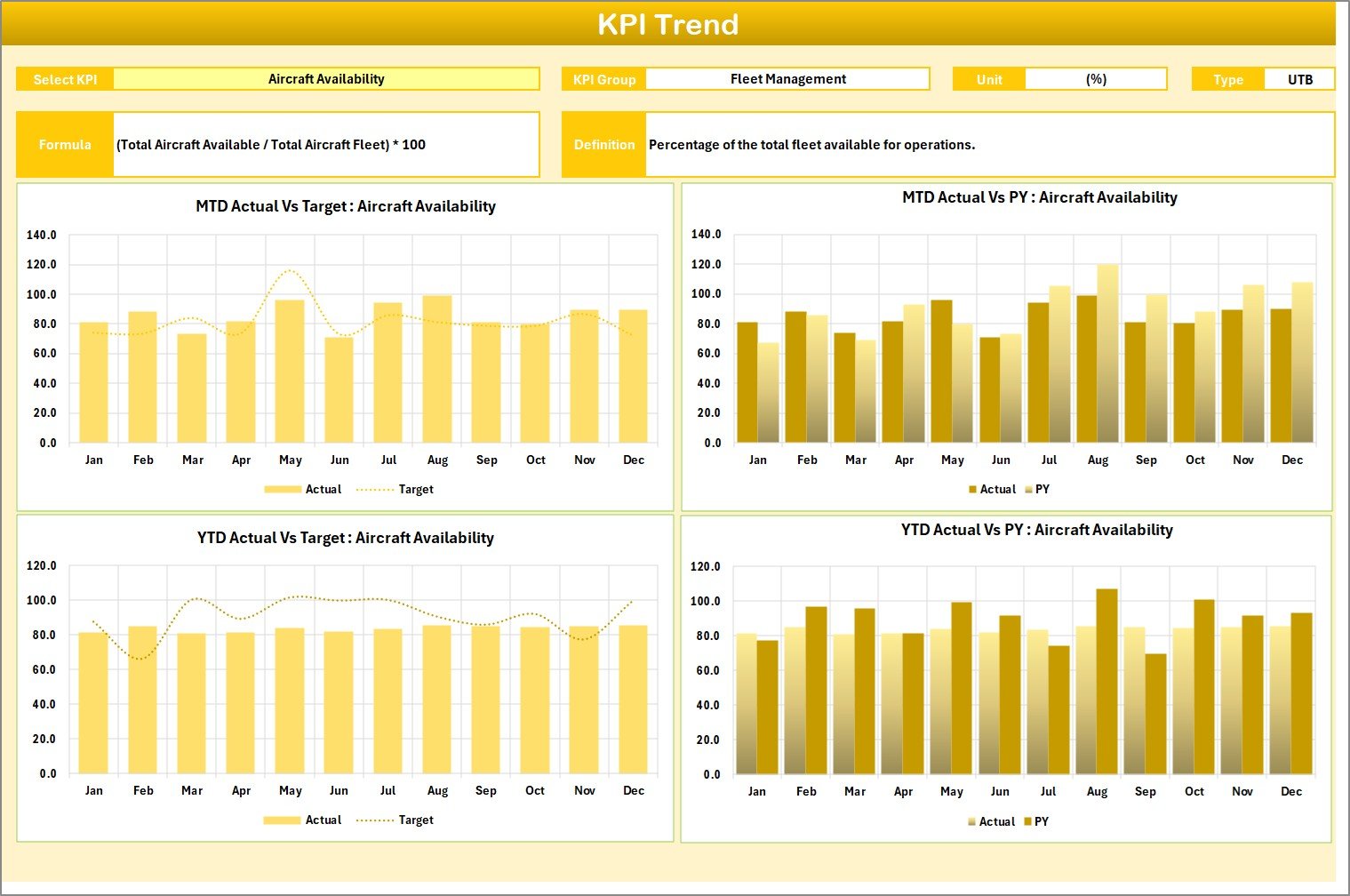Image resolution: width=1350 pixels, height=896 pixels.
Task: Click Dec axis label in YTD Actual Vs Target chart
Action: click(633, 791)
